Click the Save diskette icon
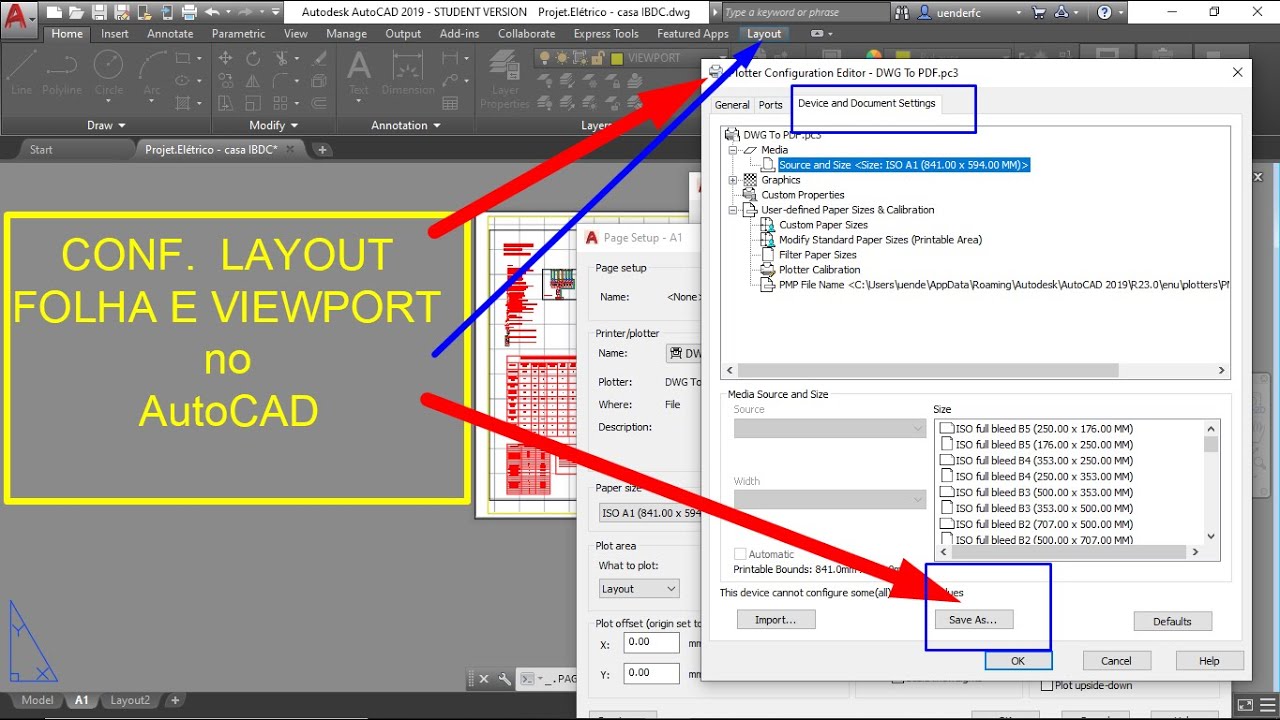The height and width of the screenshot is (720, 1280). [x=98, y=12]
